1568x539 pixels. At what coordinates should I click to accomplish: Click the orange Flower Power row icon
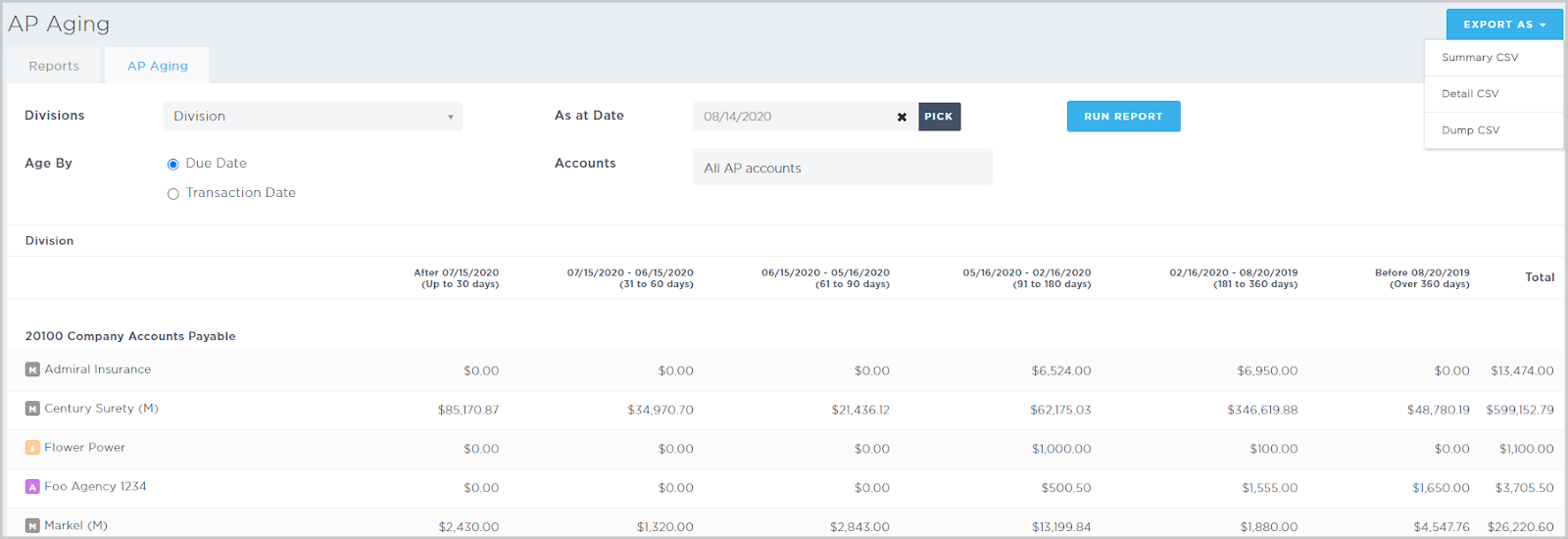pyautogui.click(x=32, y=448)
